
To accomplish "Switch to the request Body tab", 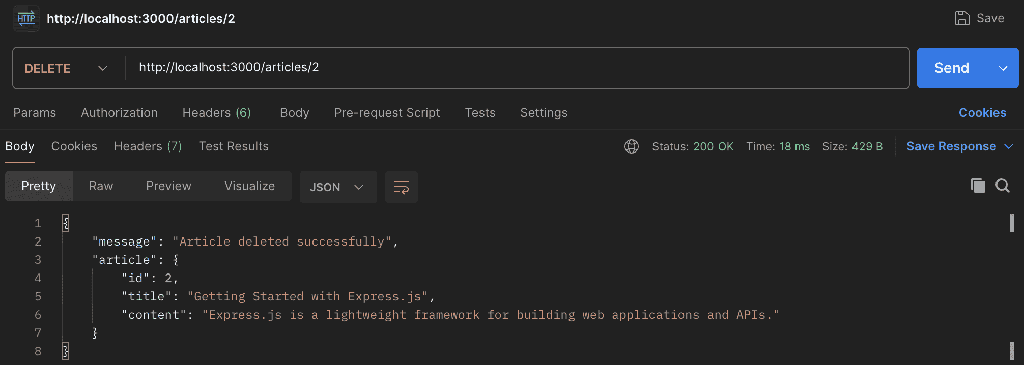I will click(x=295, y=112).
